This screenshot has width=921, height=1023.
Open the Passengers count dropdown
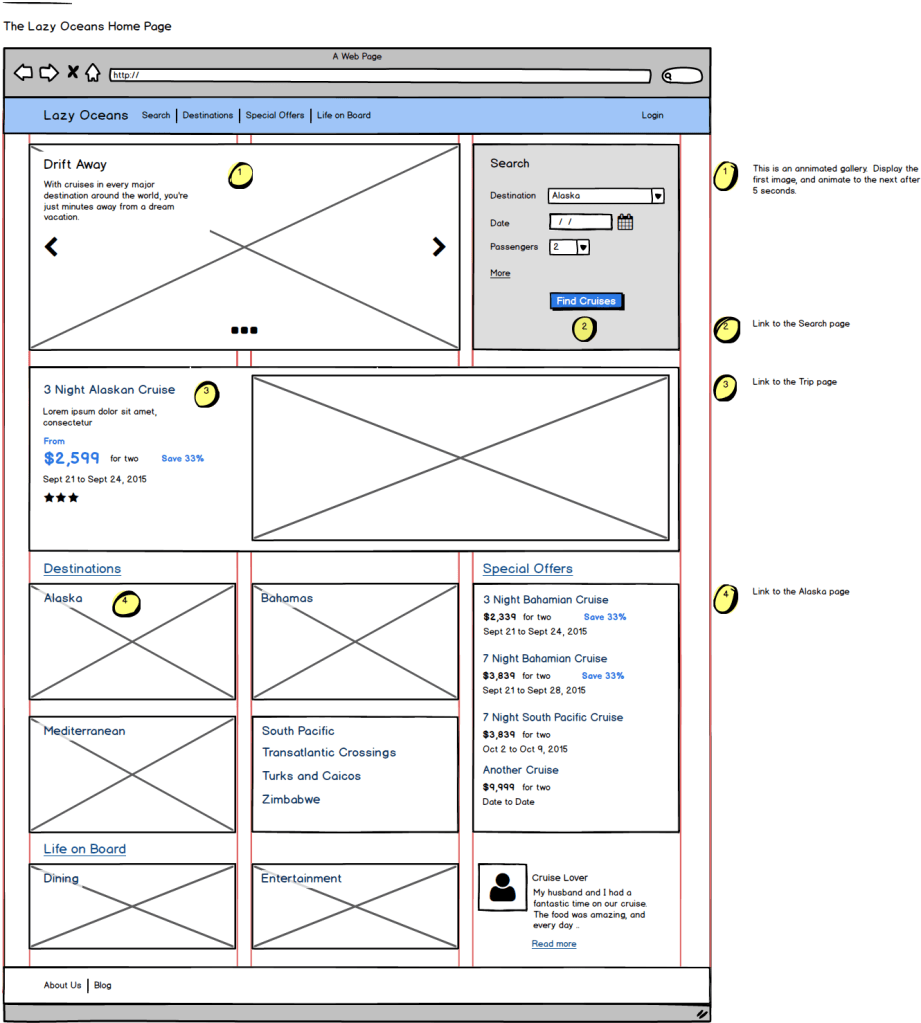pyautogui.click(x=583, y=247)
